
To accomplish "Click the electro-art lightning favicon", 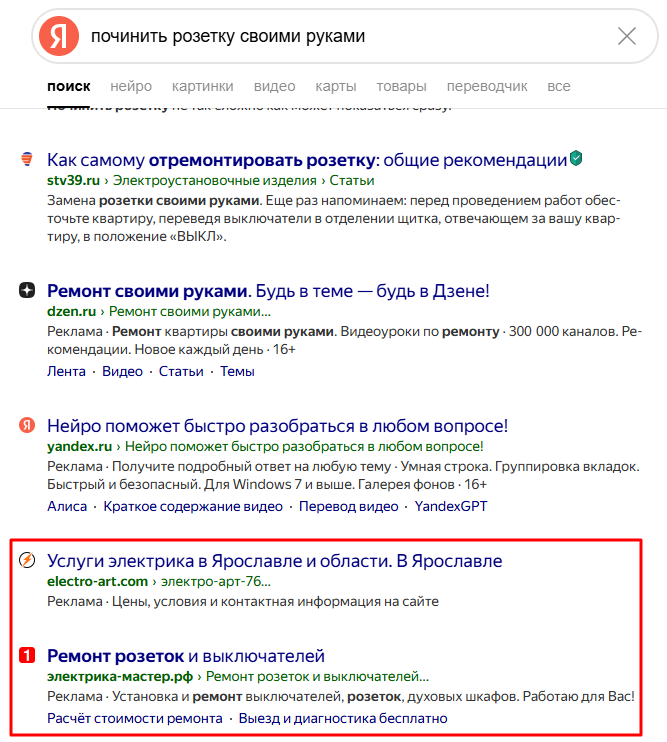I will [27, 560].
